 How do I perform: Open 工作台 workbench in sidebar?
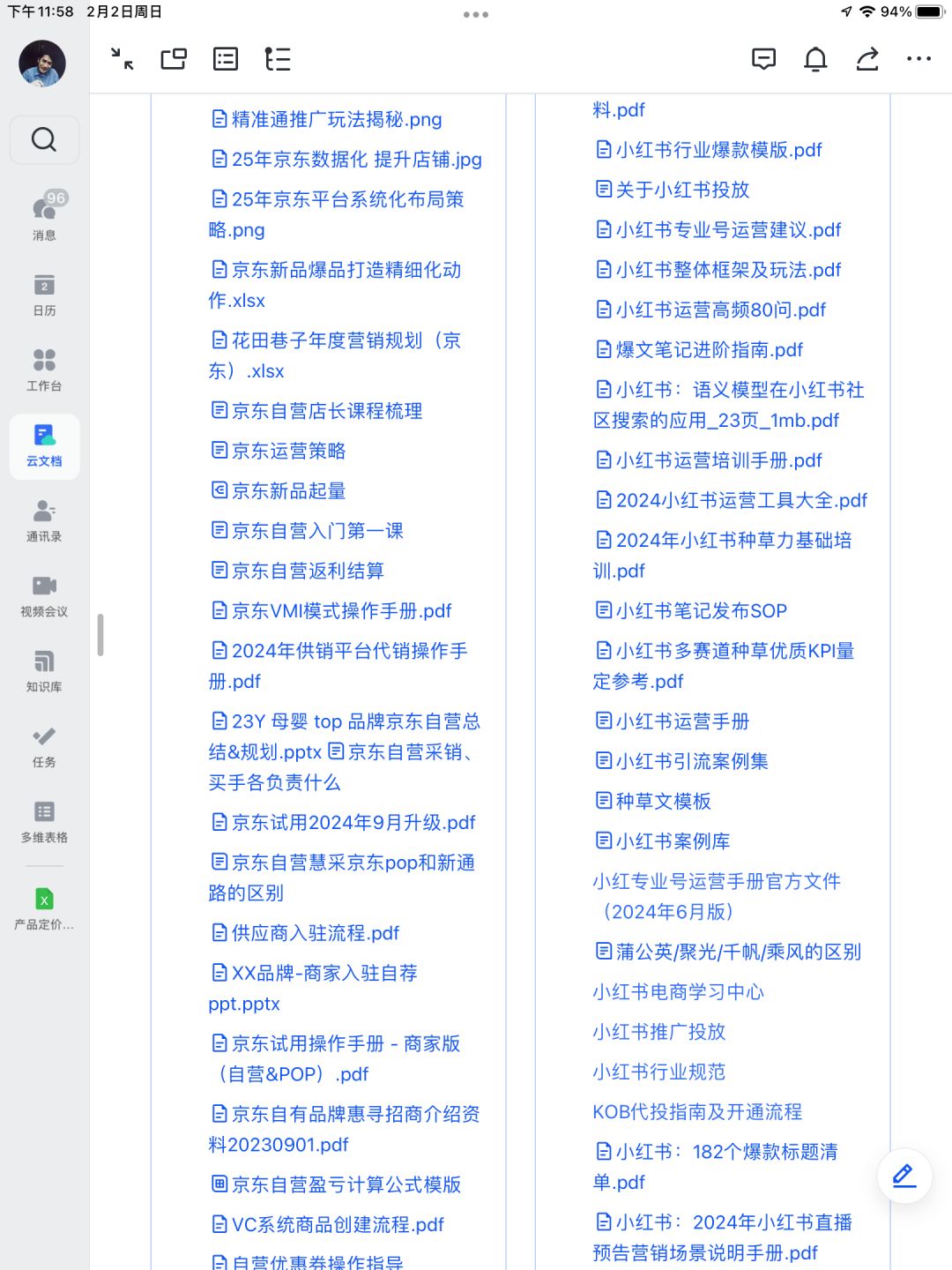(44, 370)
